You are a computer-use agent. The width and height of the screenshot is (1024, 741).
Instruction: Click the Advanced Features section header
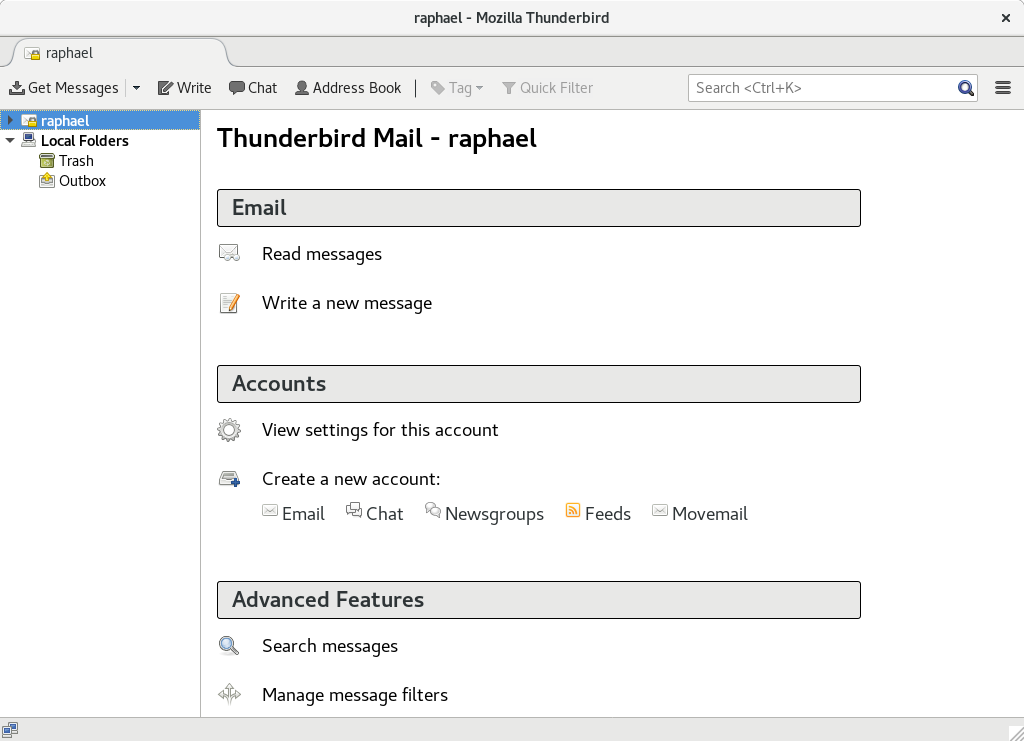(x=539, y=600)
